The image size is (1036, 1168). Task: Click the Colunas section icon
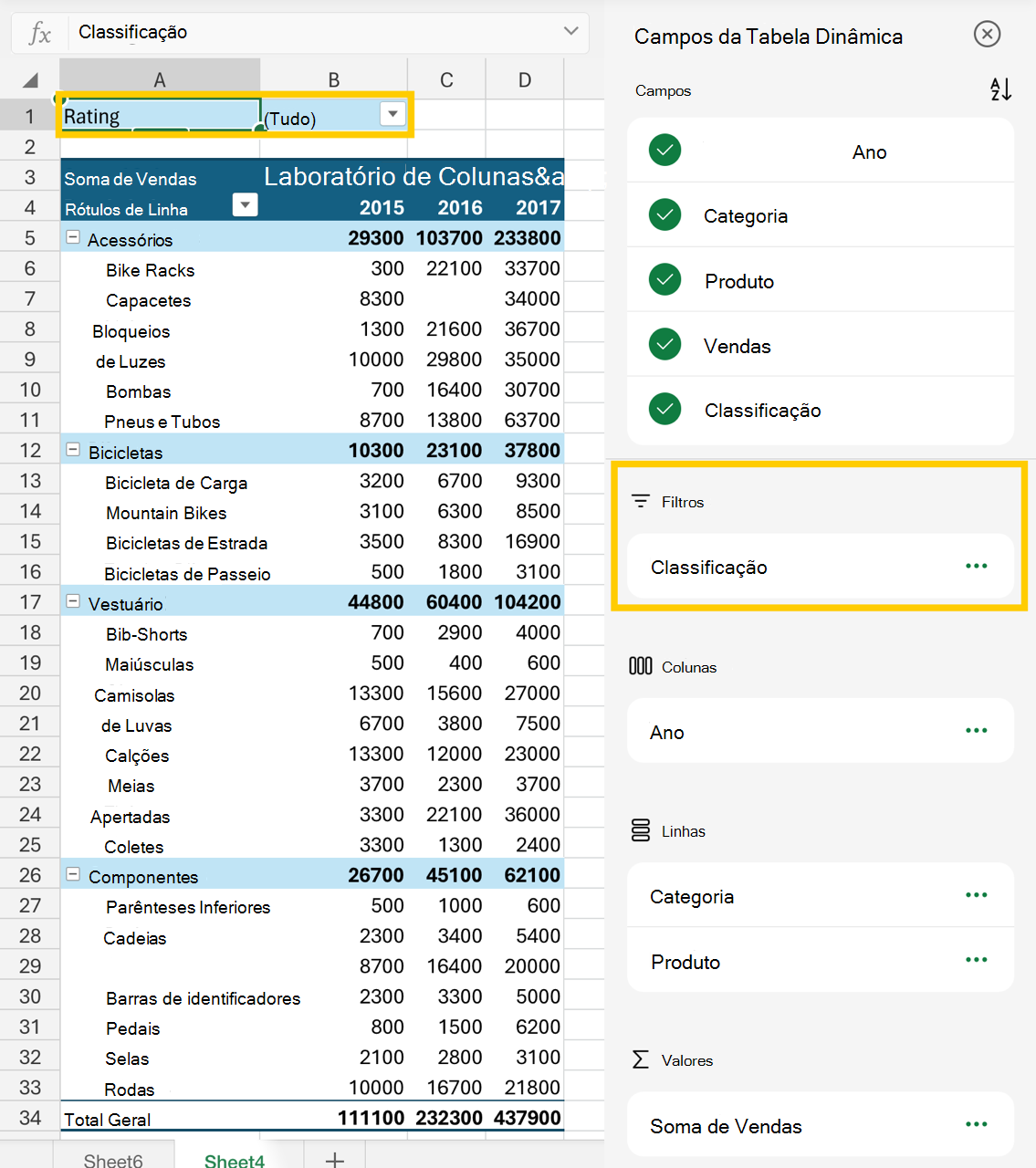[641, 666]
